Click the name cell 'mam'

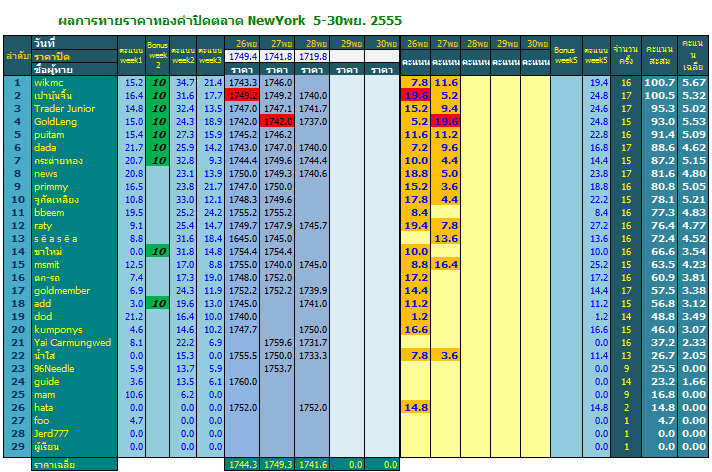(x=74, y=395)
